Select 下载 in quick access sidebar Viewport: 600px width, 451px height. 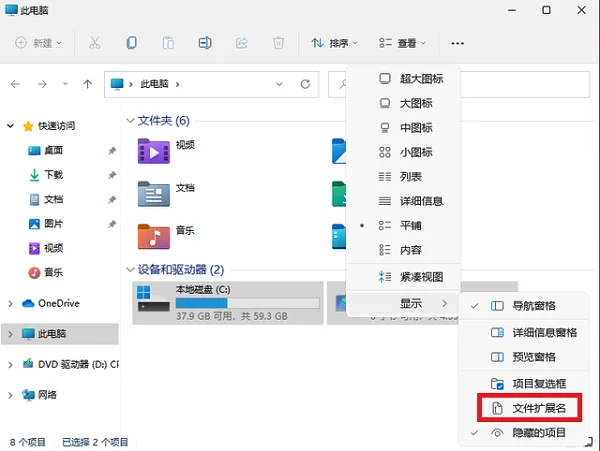point(52,175)
